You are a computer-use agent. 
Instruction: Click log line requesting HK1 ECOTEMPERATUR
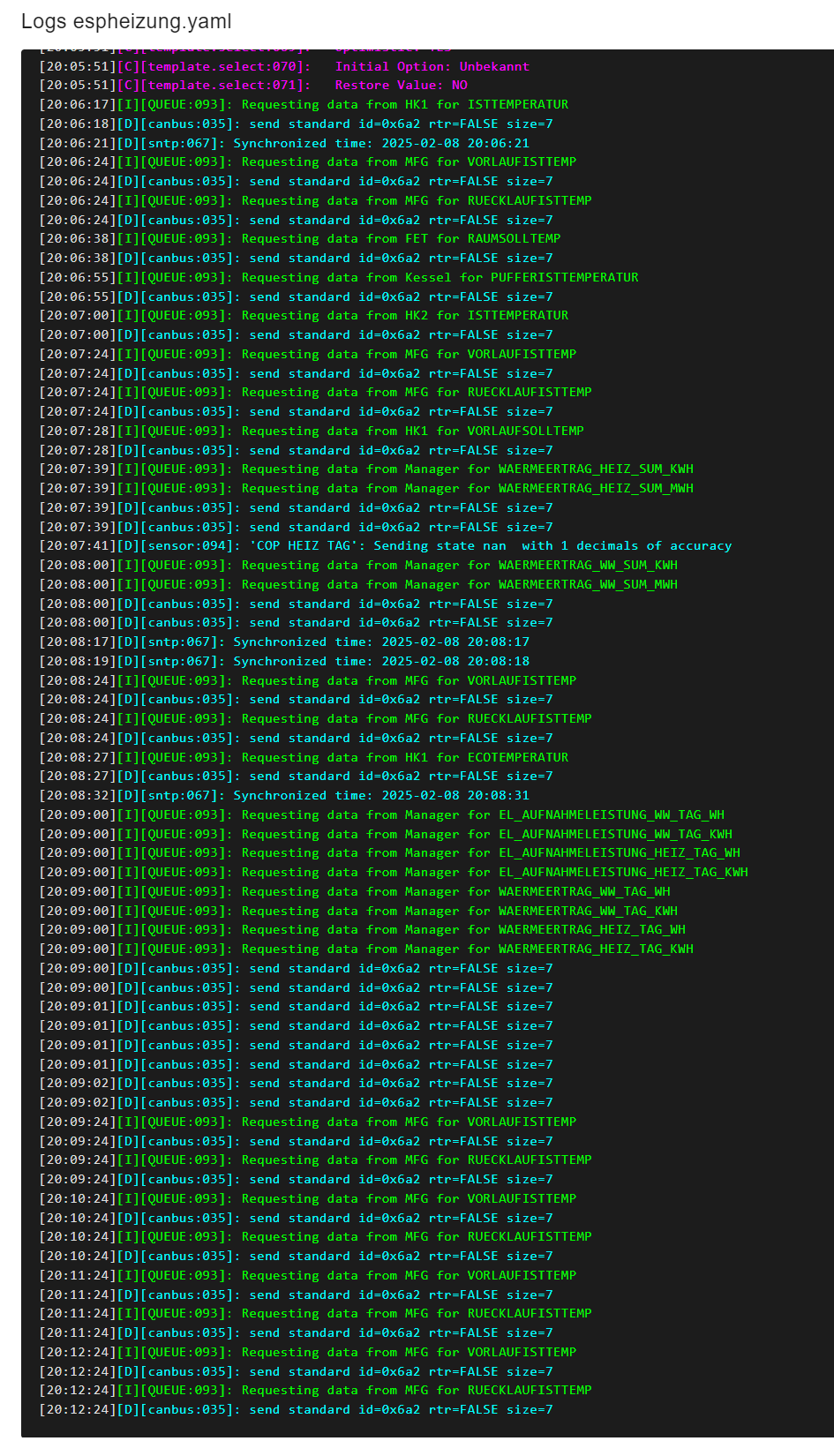click(304, 758)
